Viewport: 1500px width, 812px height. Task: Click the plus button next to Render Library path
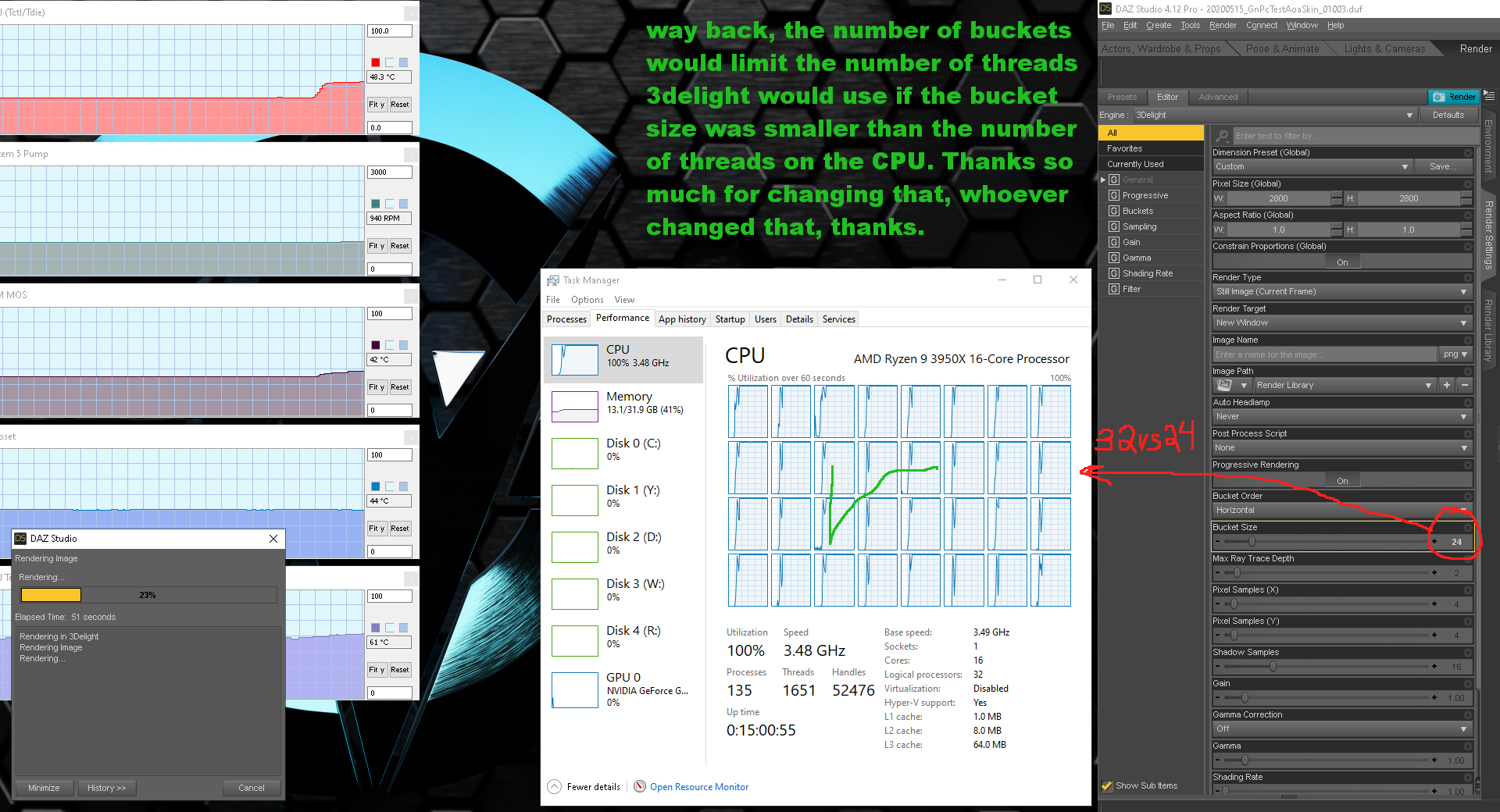coord(1447,385)
